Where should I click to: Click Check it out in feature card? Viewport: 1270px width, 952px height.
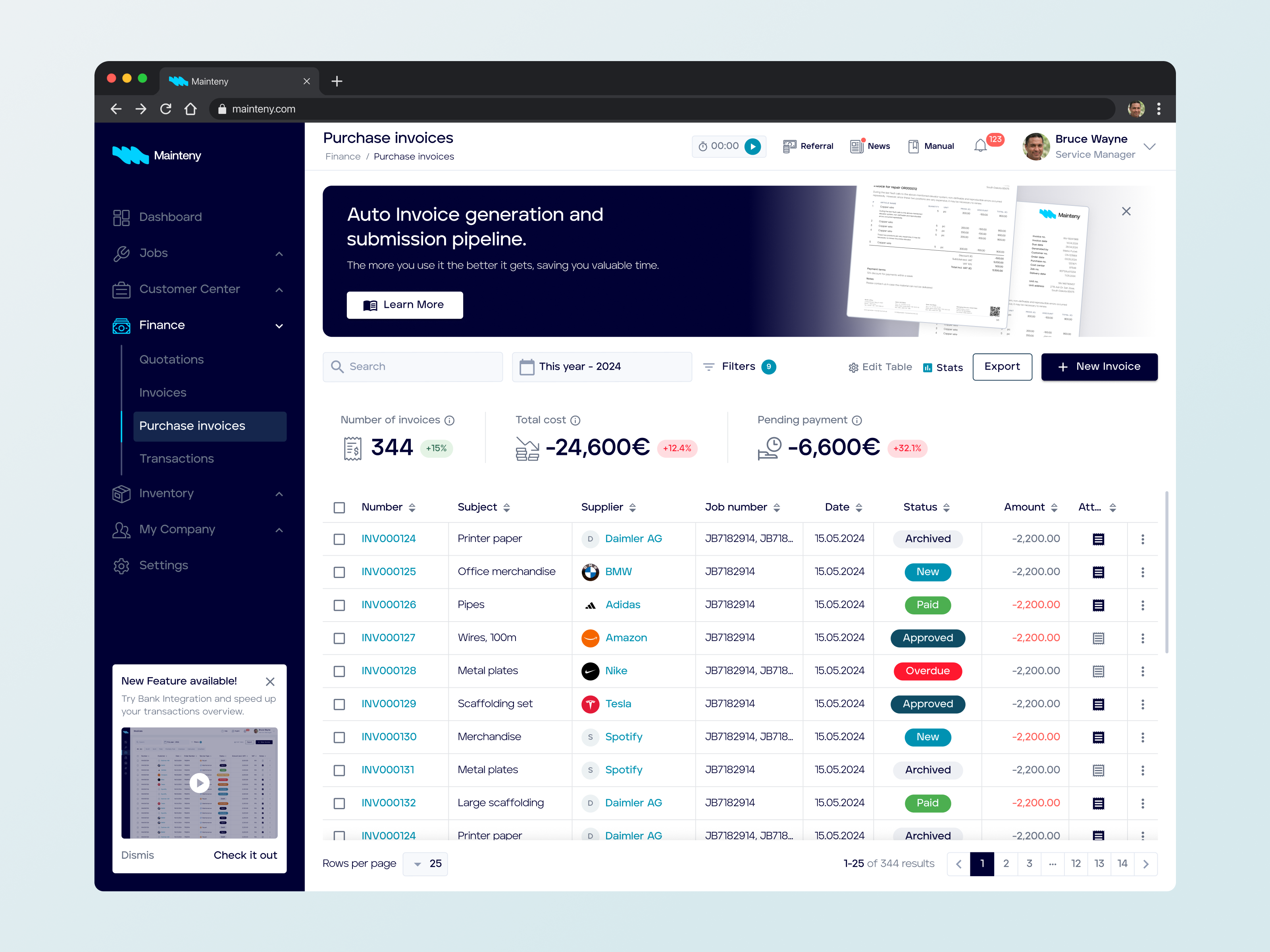pyautogui.click(x=245, y=856)
